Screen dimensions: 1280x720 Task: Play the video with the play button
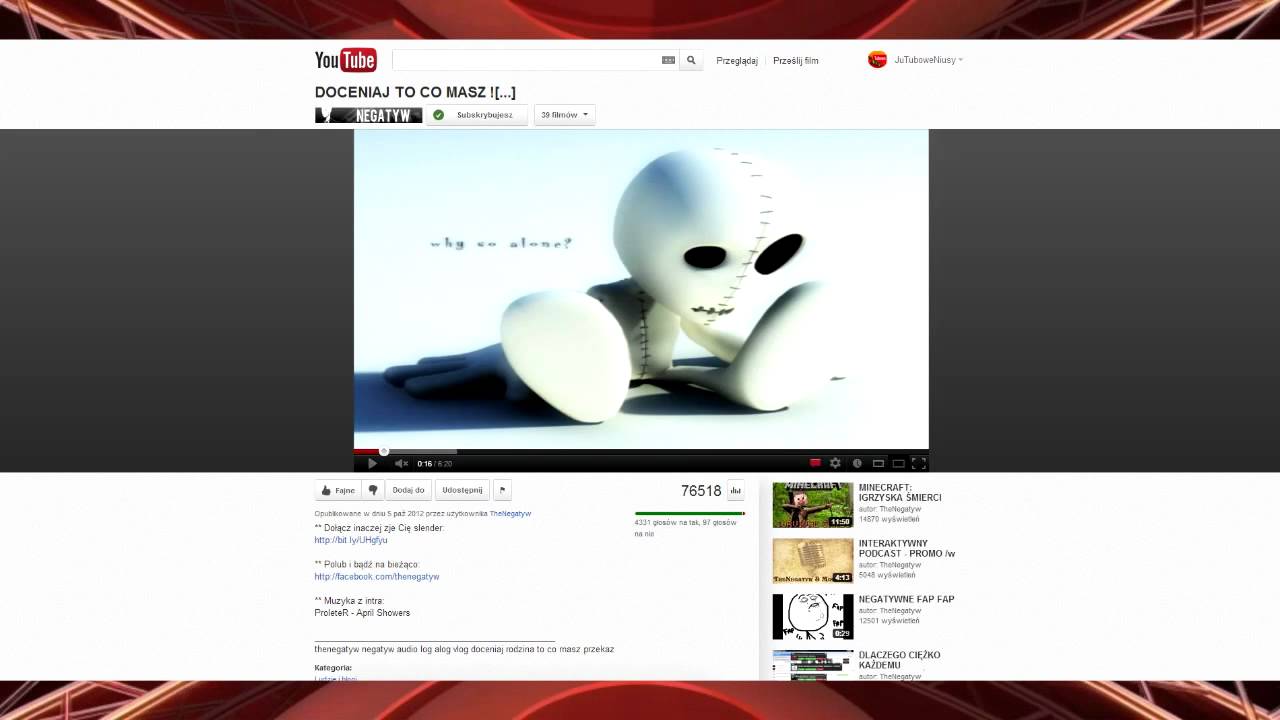[372, 463]
